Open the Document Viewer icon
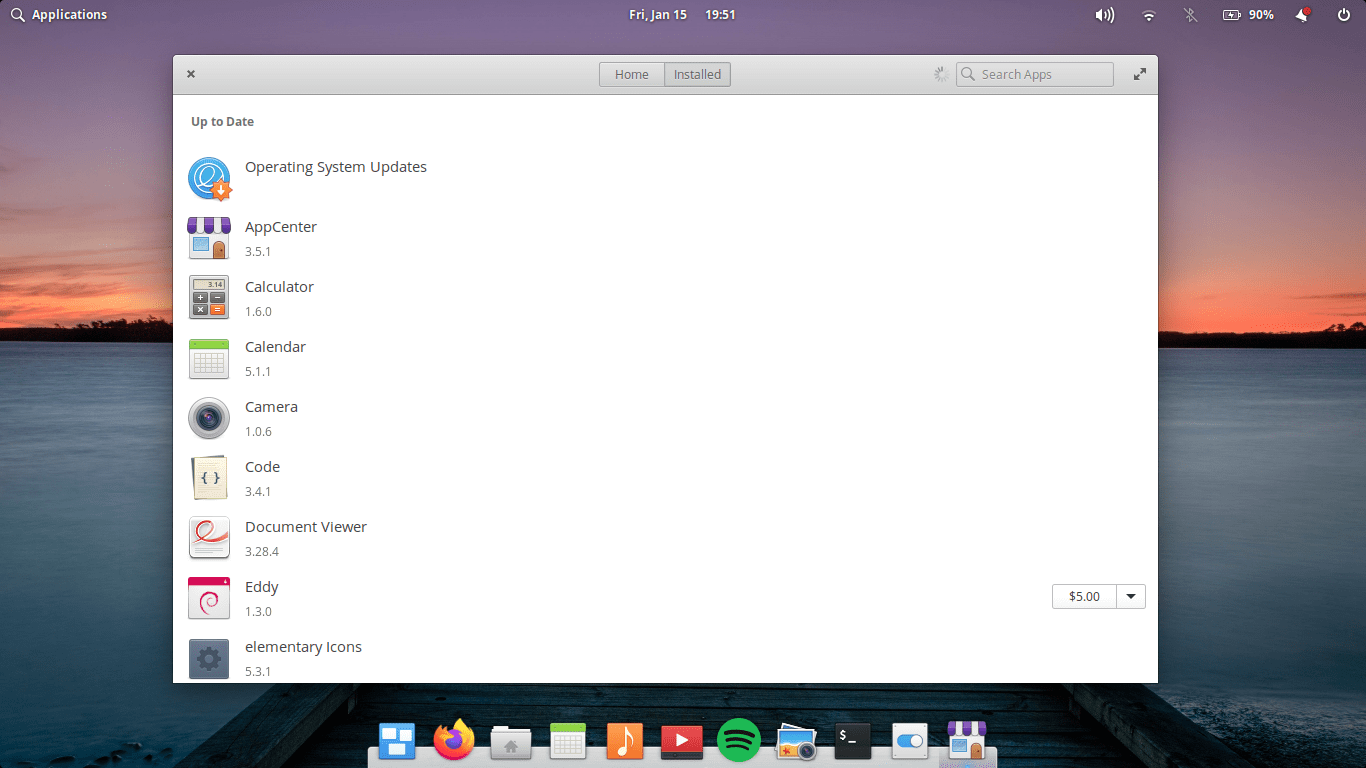Viewport: 1366px width, 768px height. point(209,538)
